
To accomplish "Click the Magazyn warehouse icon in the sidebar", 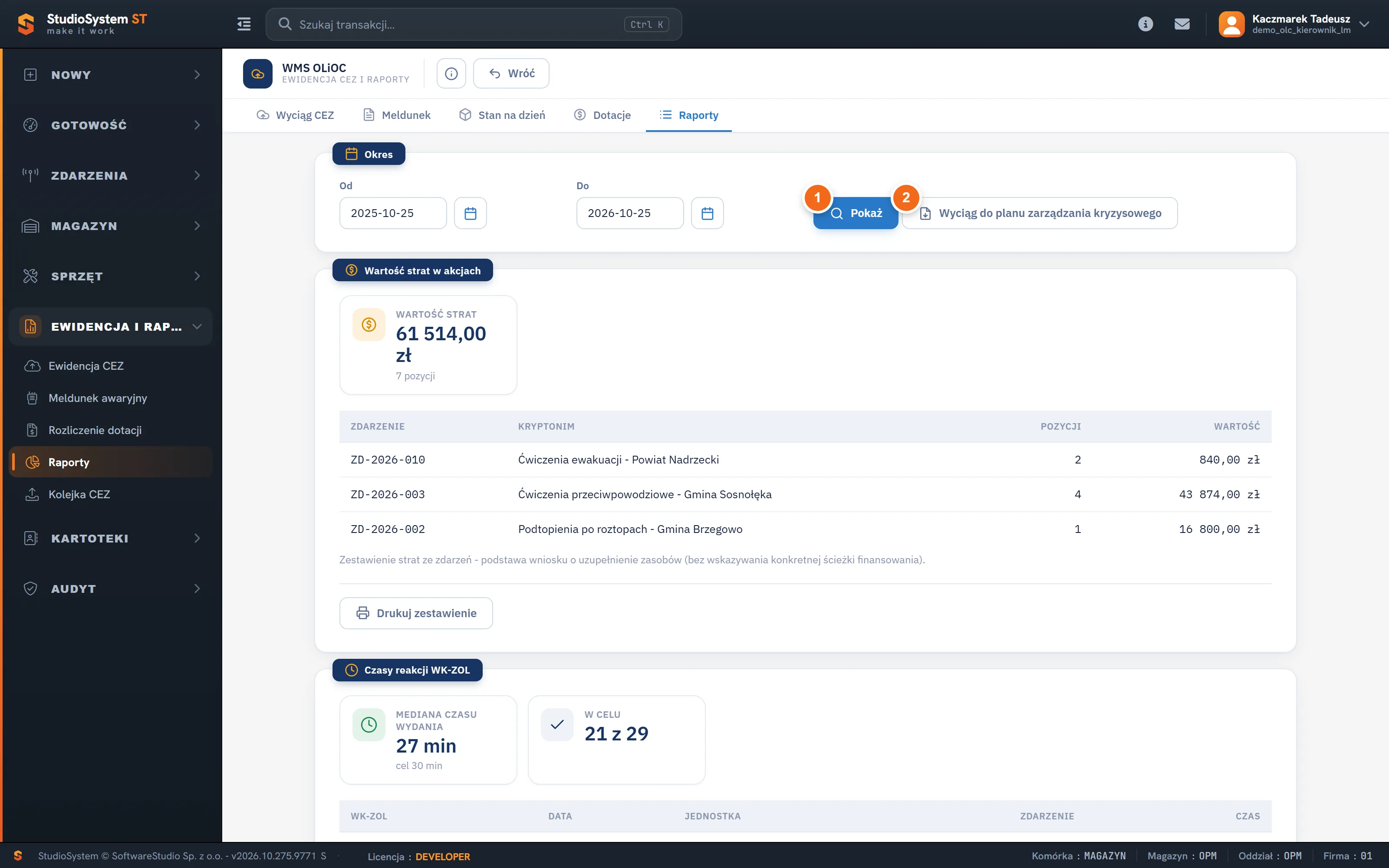I will coord(30,226).
